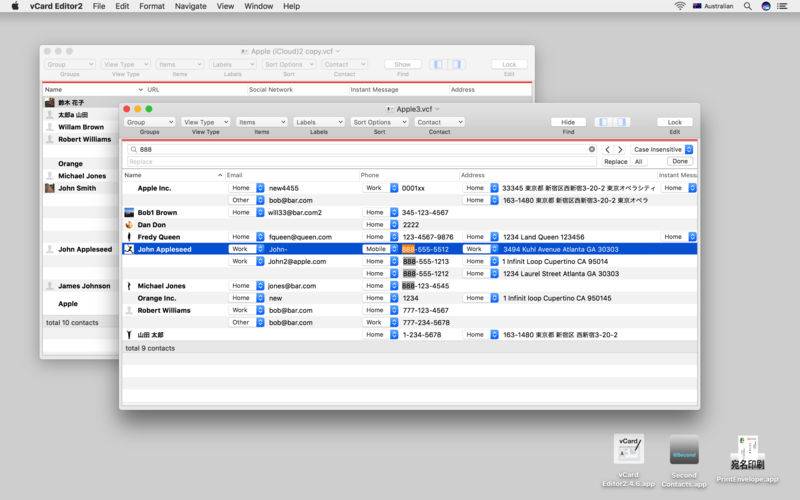The image size is (800, 500).
Task: Click the Australian input flag icon
Action: (x=697, y=6)
